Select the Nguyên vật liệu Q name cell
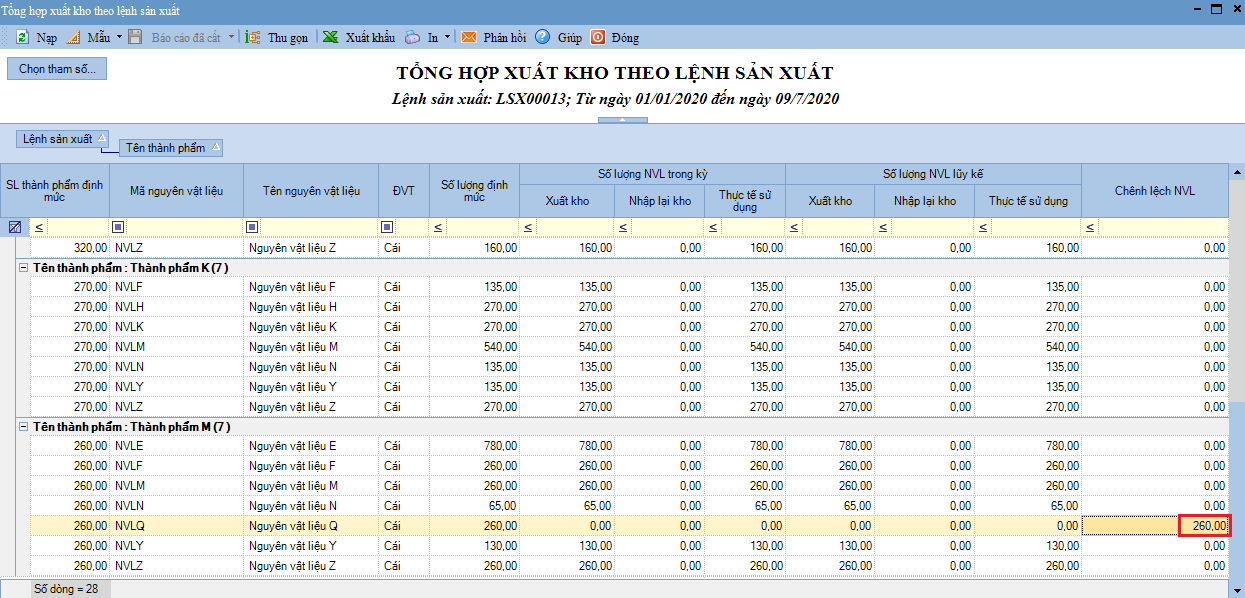1245x598 pixels. click(x=311, y=525)
